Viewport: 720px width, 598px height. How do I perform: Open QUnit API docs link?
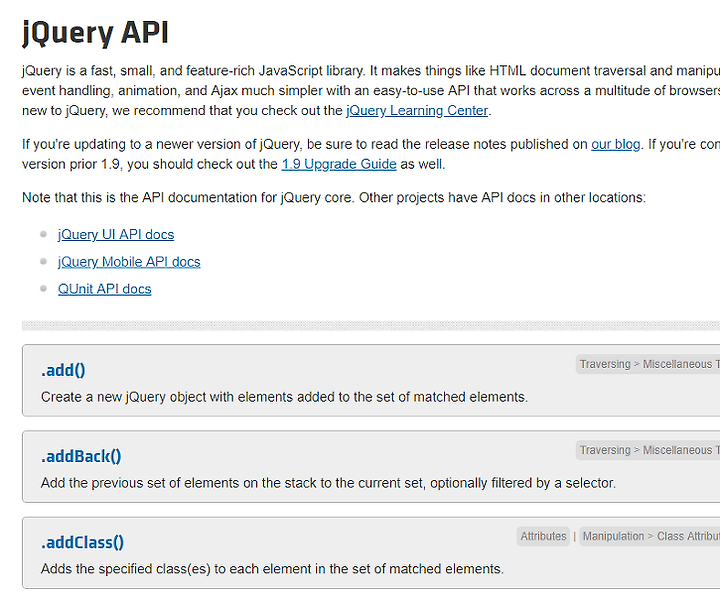(105, 289)
